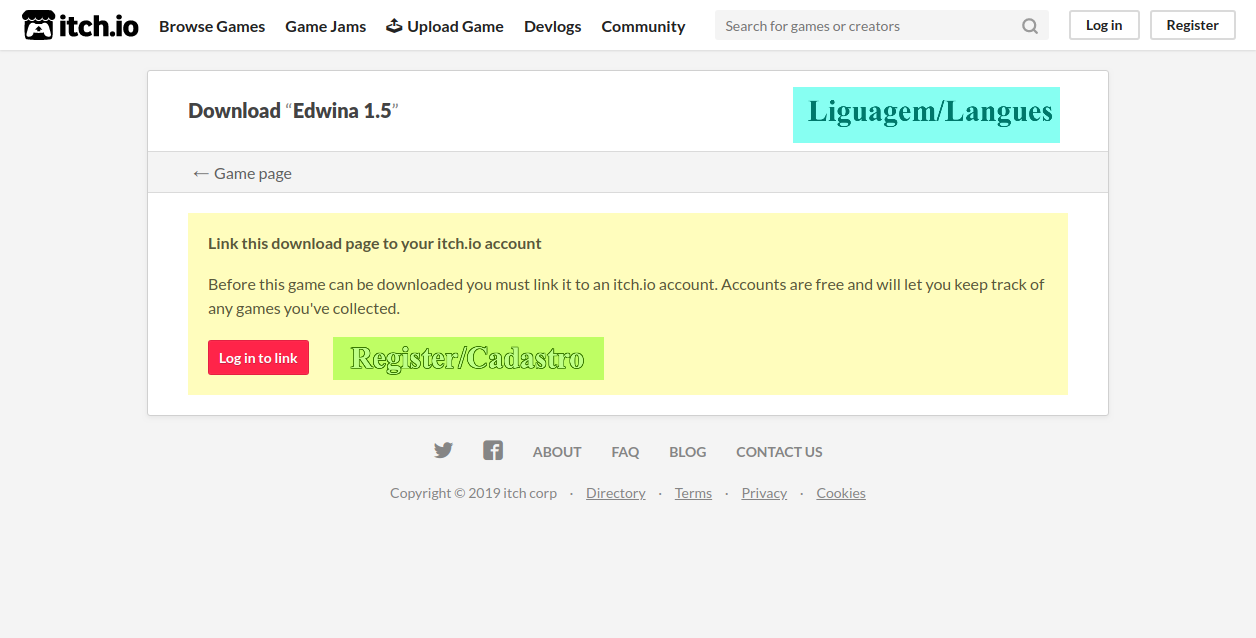The image size is (1256, 638).
Task: Open the CONTACT US footer link
Action: point(779,452)
